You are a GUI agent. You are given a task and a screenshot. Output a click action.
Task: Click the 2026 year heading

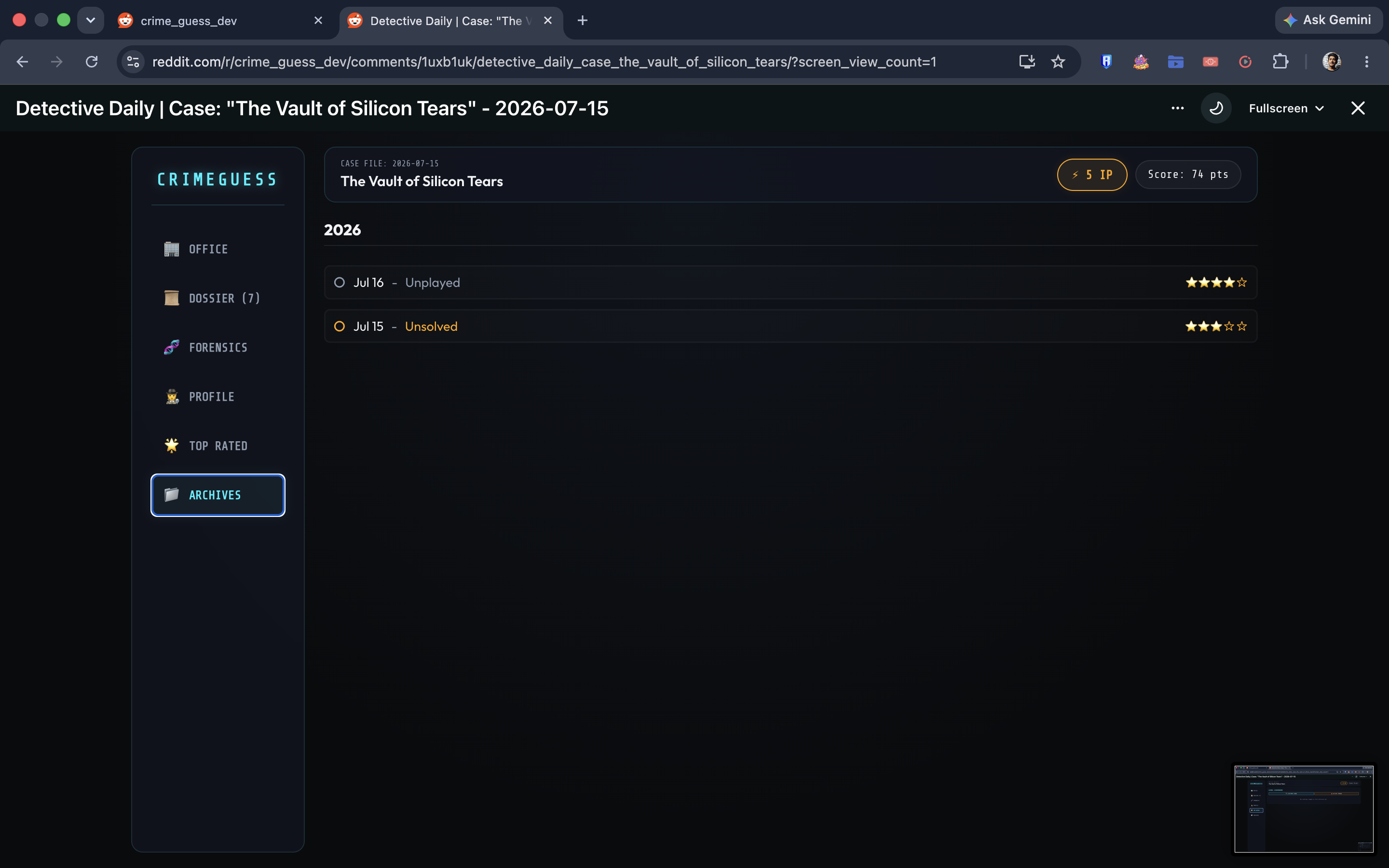tap(342, 230)
